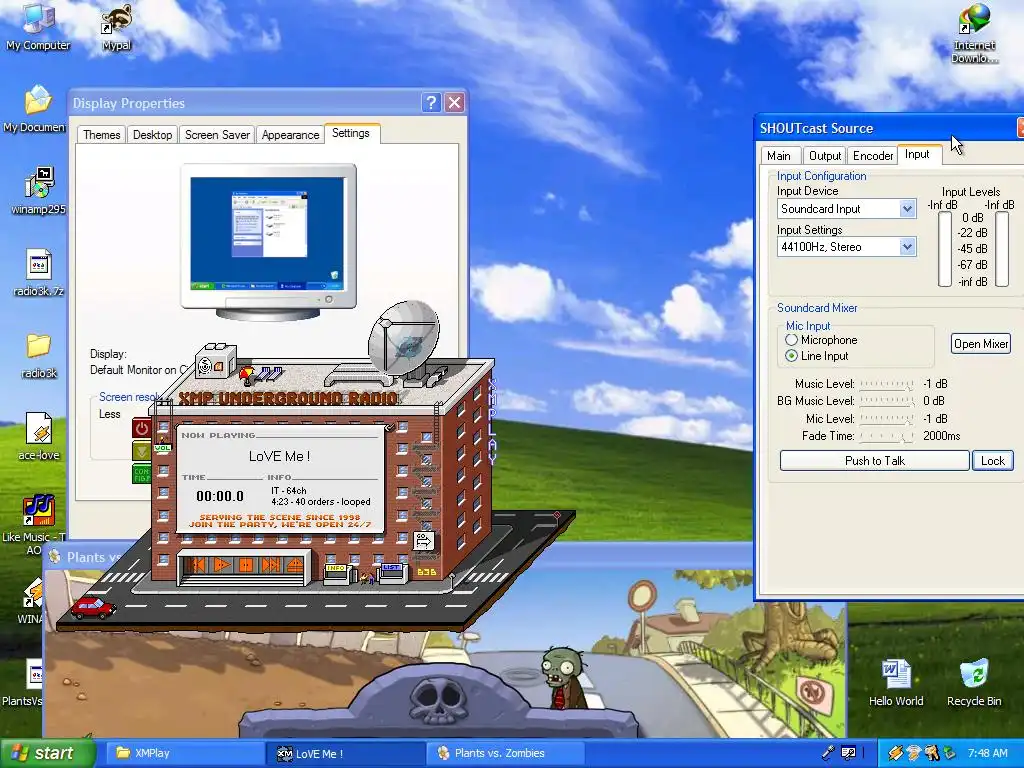Viewport: 1024px width, 768px height.
Task: Open the Windows start menu
Action: 47,753
